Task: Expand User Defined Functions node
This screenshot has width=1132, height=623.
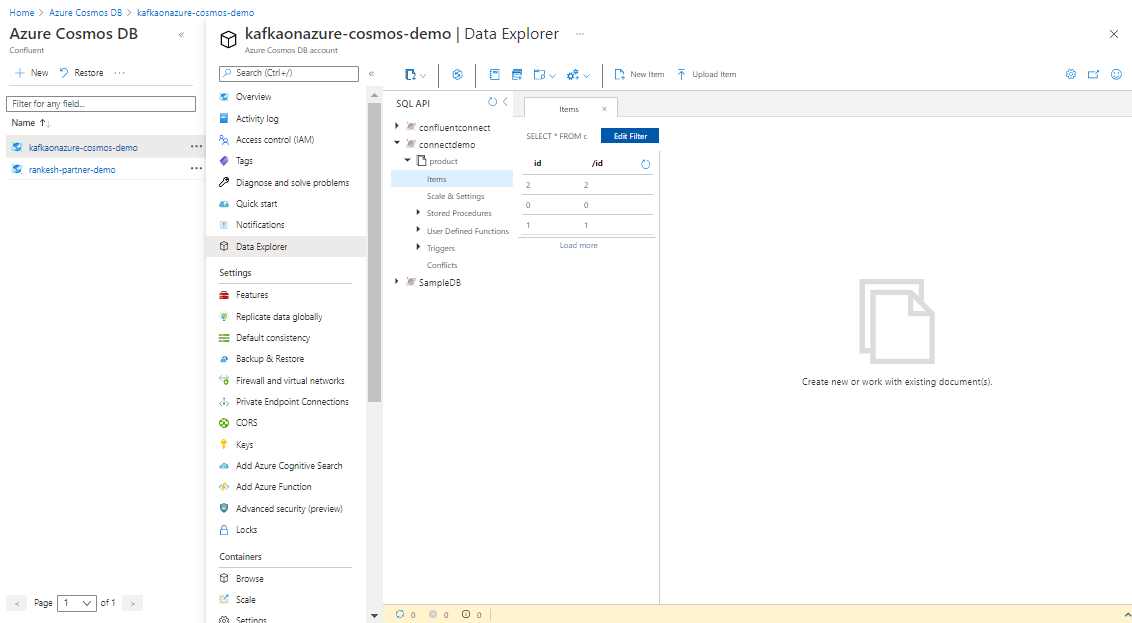Action: (418, 230)
